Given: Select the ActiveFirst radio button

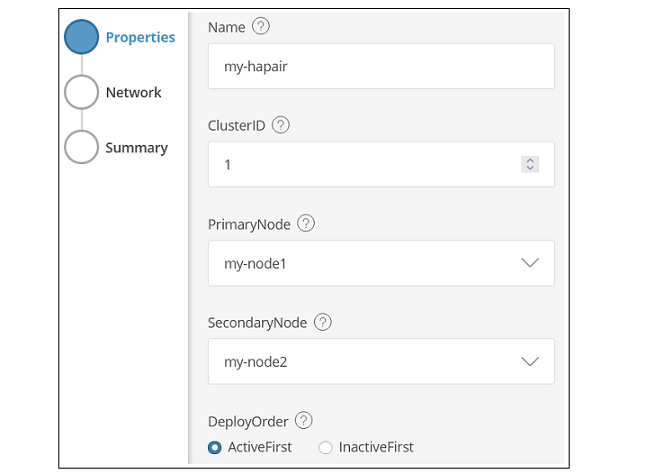Looking at the screenshot, I should [x=215, y=447].
